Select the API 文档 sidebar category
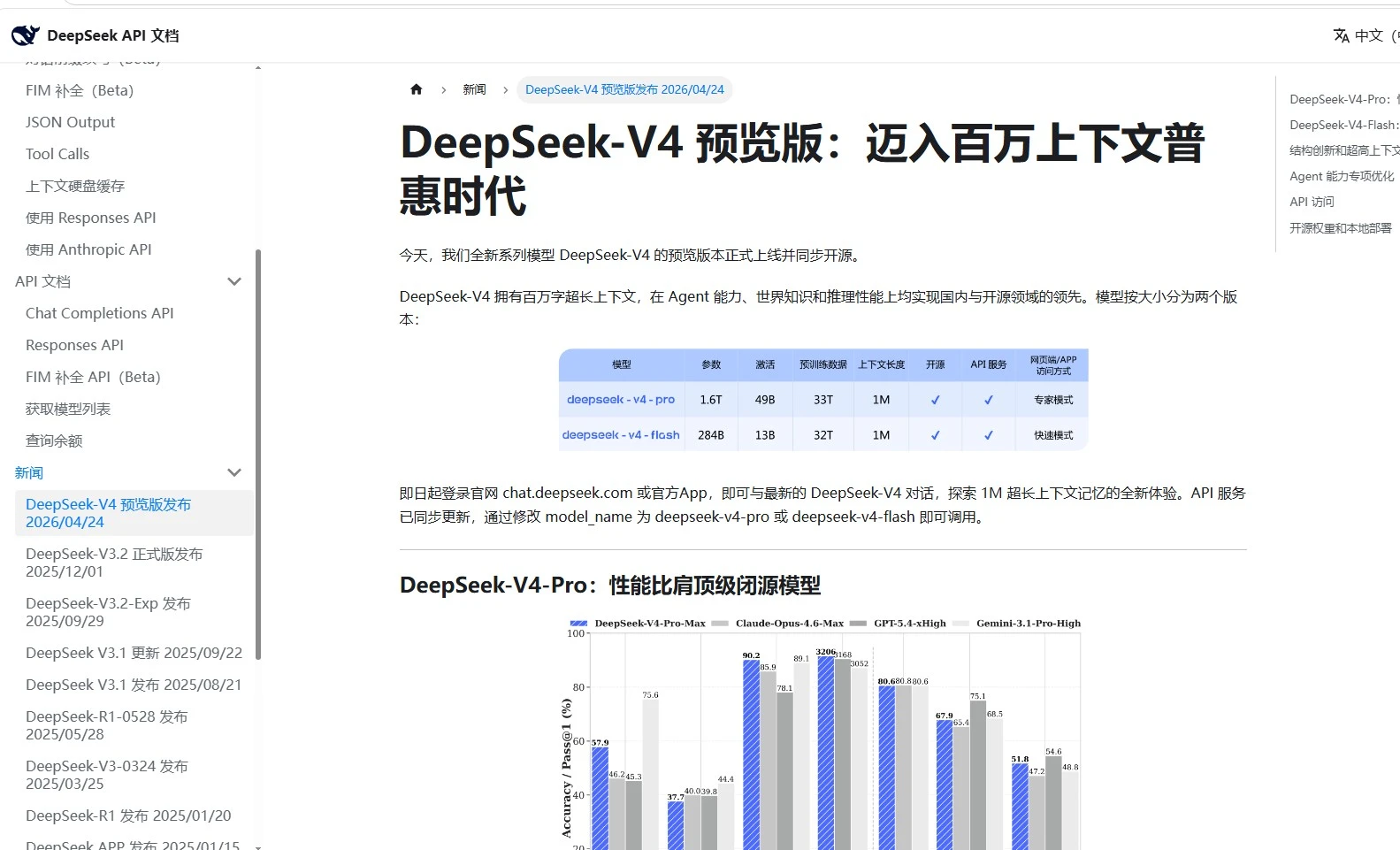The height and width of the screenshot is (850, 1400). pos(42,281)
